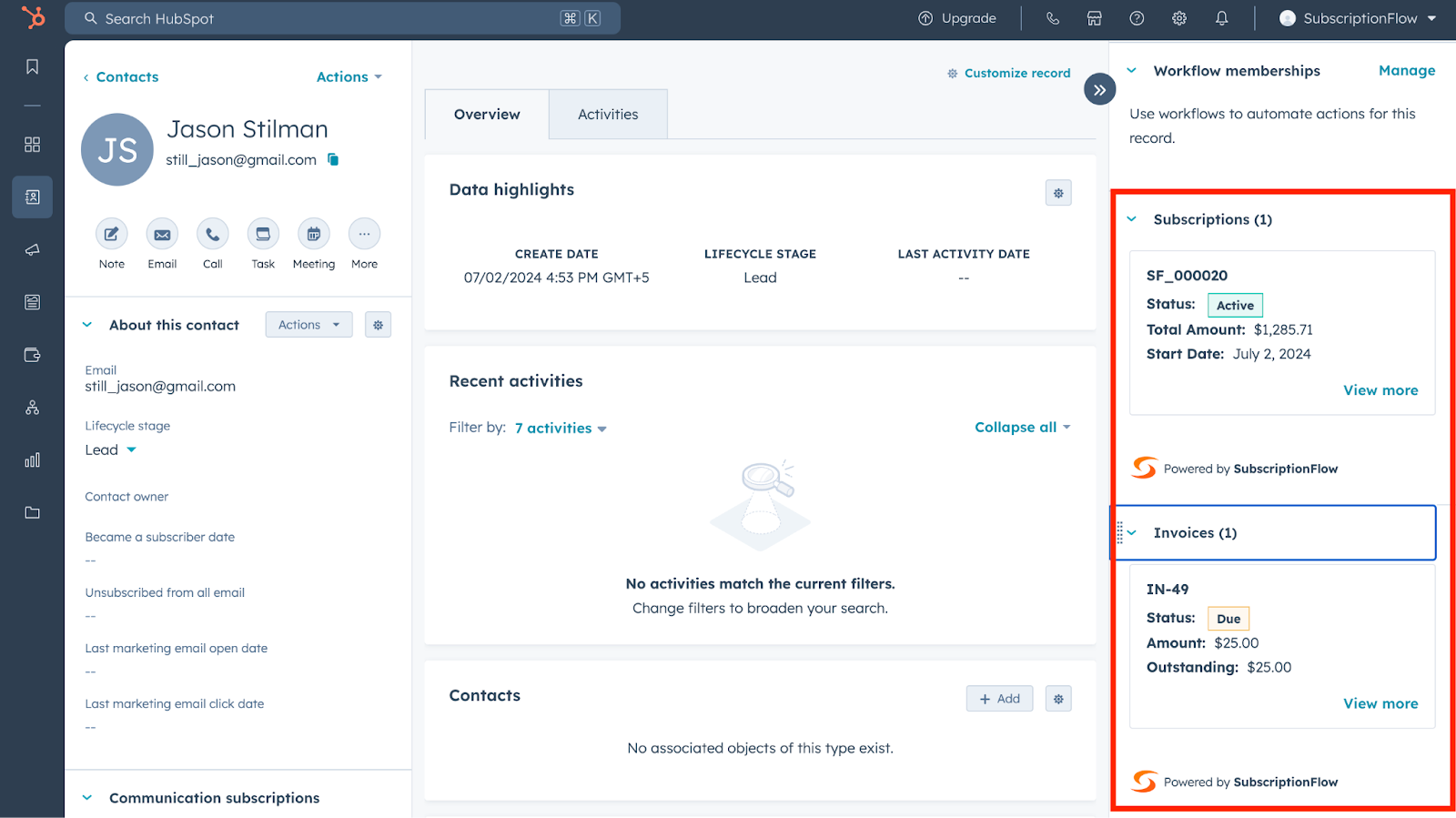Click the SF_000020 subscription title

click(x=1187, y=276)
